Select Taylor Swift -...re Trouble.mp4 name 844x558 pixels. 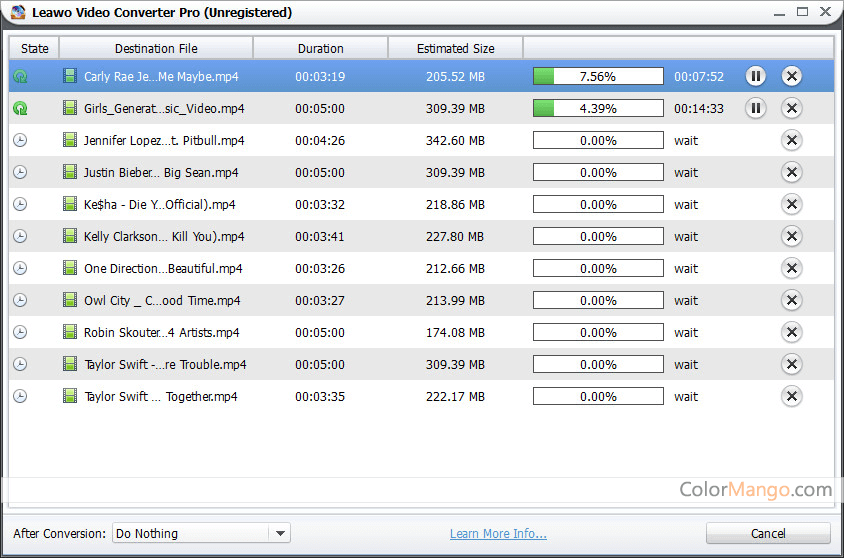point(165,364)
